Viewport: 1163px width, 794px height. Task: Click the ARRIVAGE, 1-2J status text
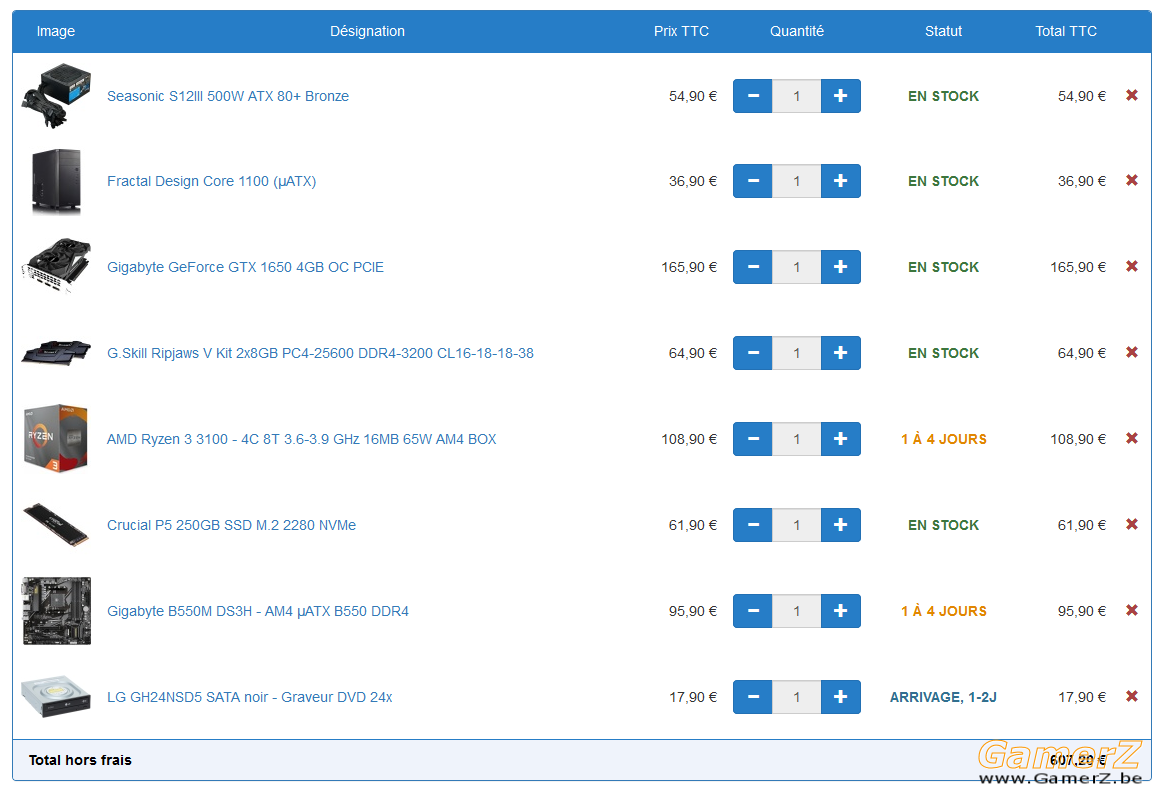coord(943,697)
